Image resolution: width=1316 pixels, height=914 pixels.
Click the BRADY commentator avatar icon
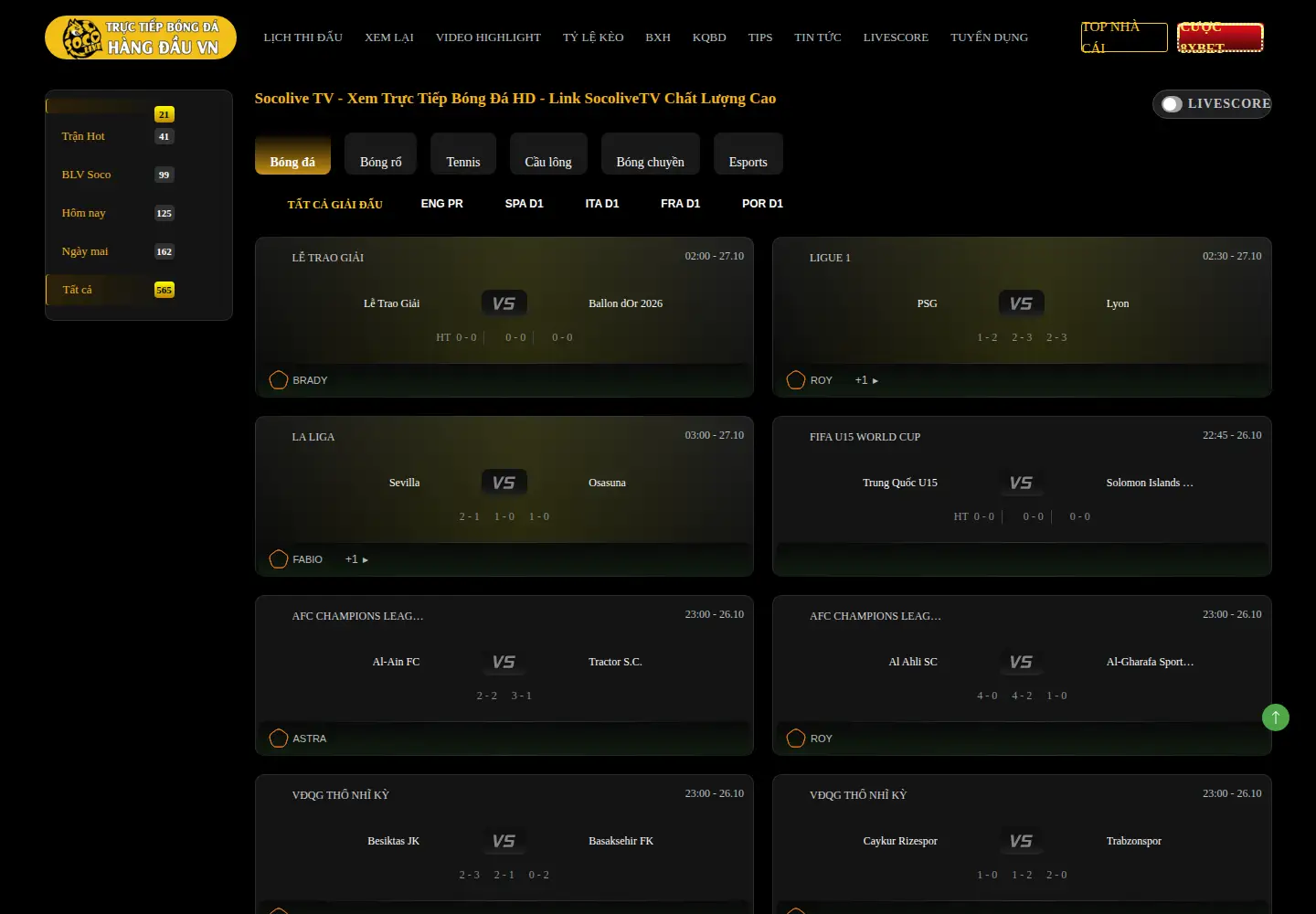(279, 380)
